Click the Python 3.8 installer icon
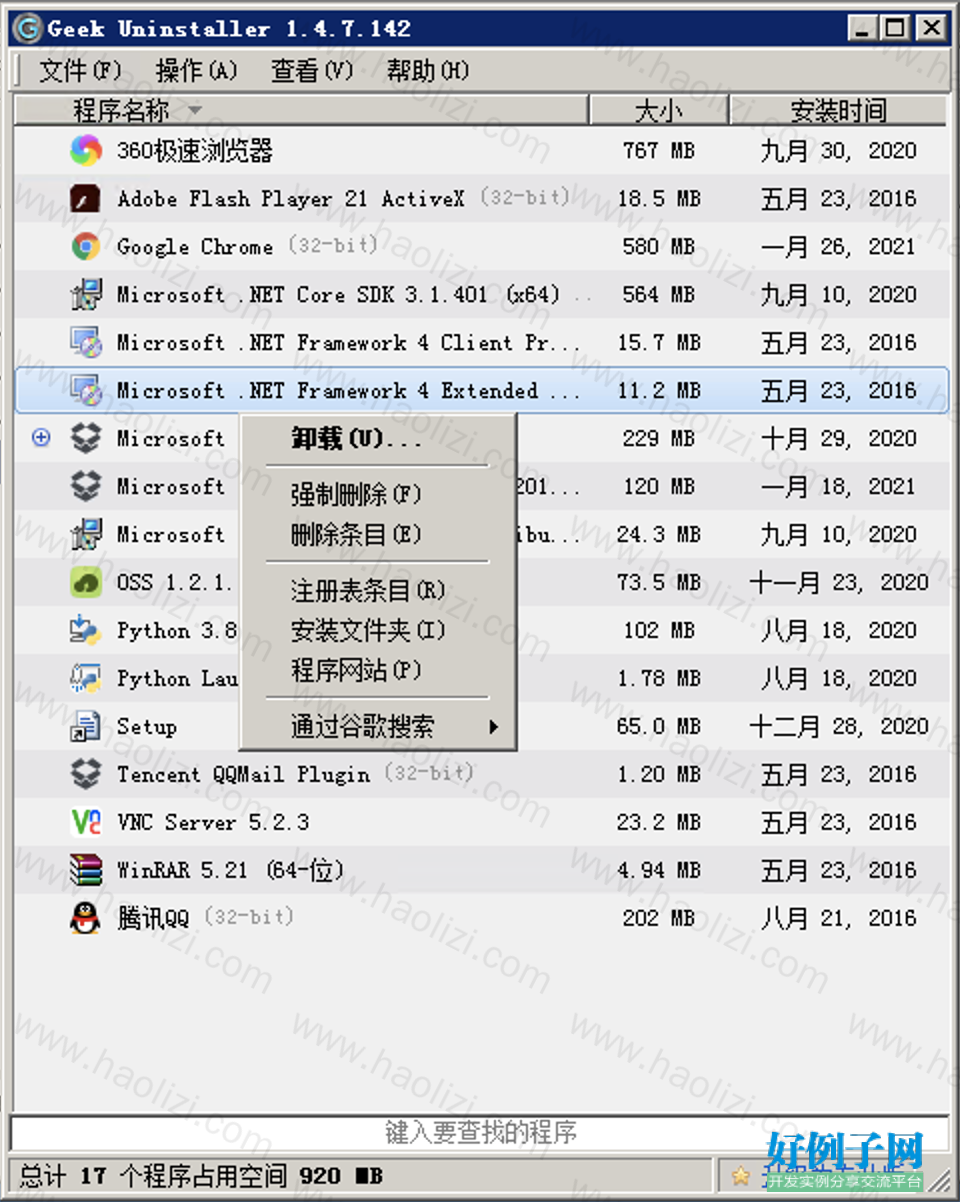Screen dimensions: 960x1202 click(x=86, y=631)
